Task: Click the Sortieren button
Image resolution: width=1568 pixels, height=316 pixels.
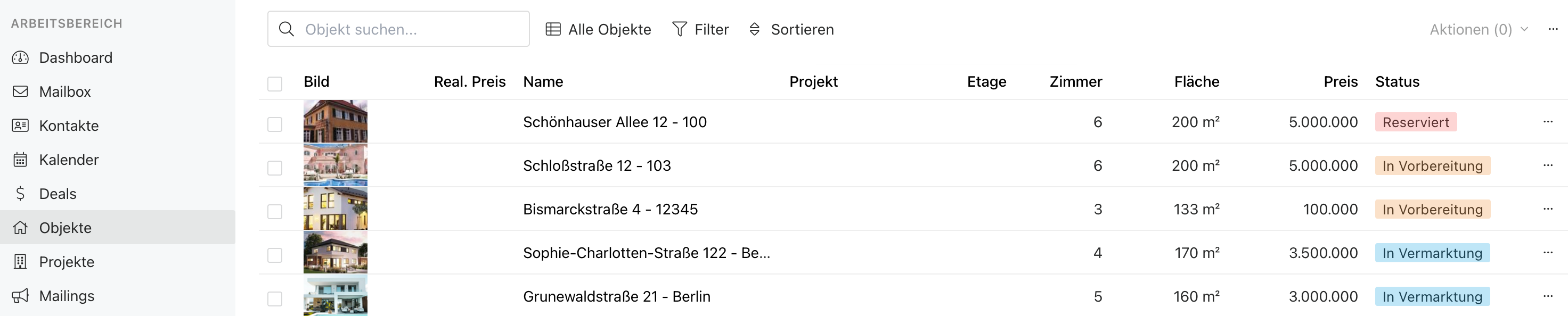Action: point(791,29)
